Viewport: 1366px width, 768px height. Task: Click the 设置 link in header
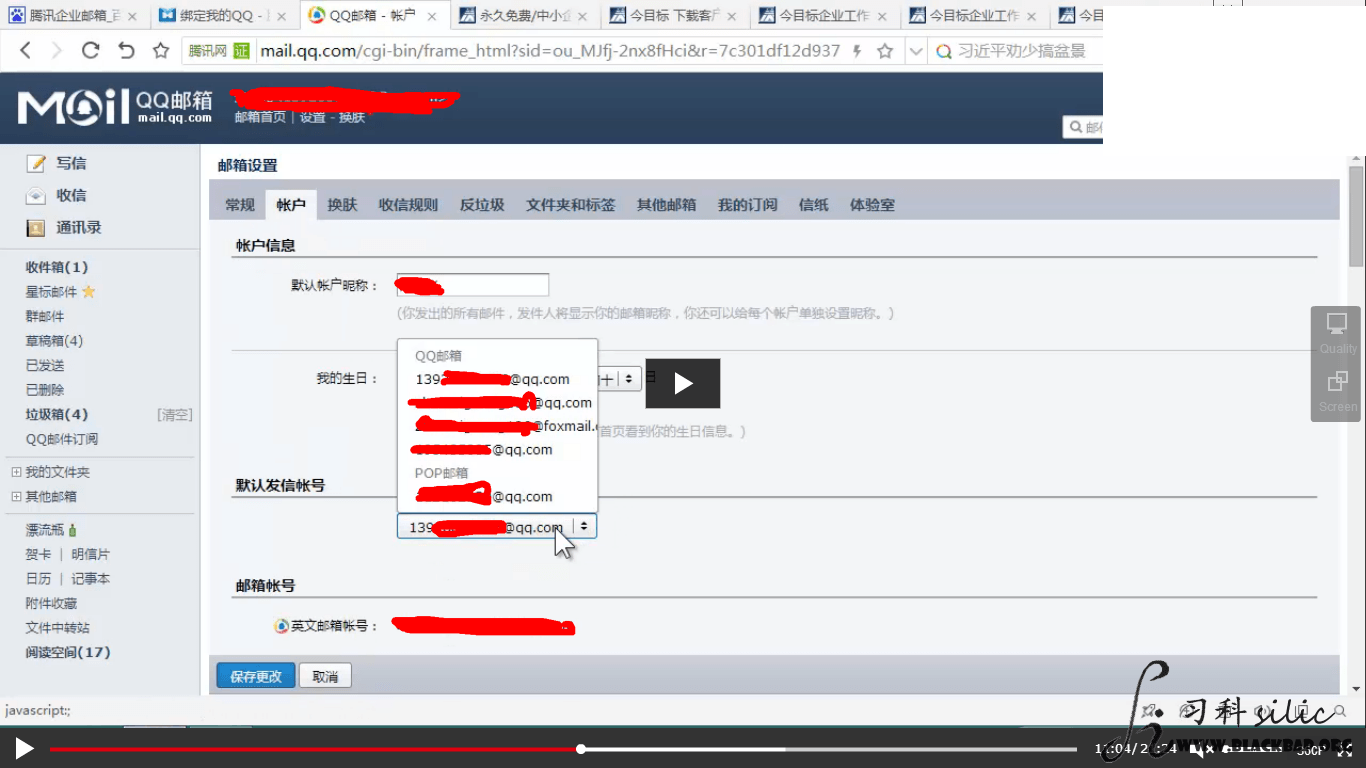coord(313,118)
